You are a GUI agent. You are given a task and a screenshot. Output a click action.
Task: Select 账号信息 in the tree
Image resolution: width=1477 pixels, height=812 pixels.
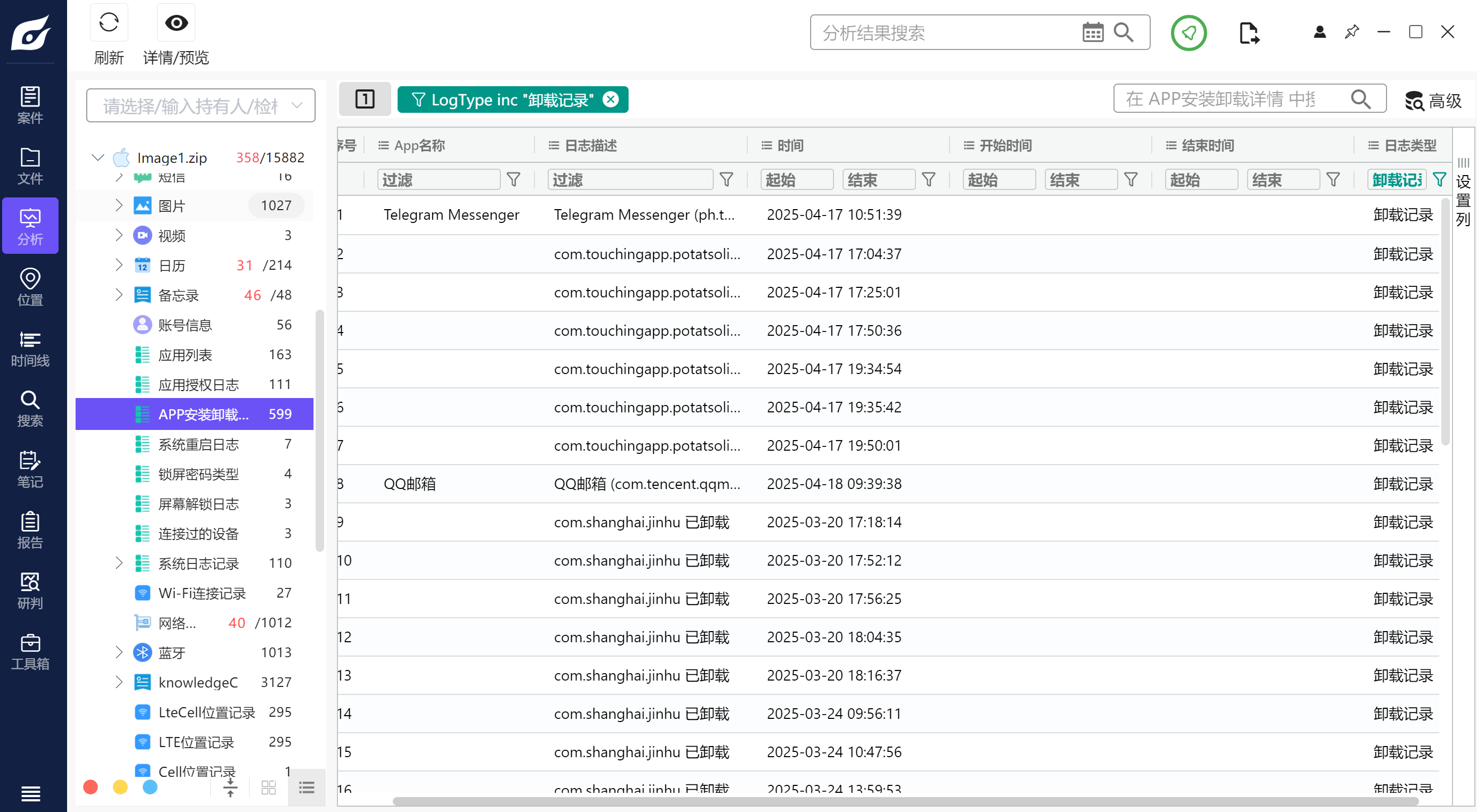tap(194, 325)
